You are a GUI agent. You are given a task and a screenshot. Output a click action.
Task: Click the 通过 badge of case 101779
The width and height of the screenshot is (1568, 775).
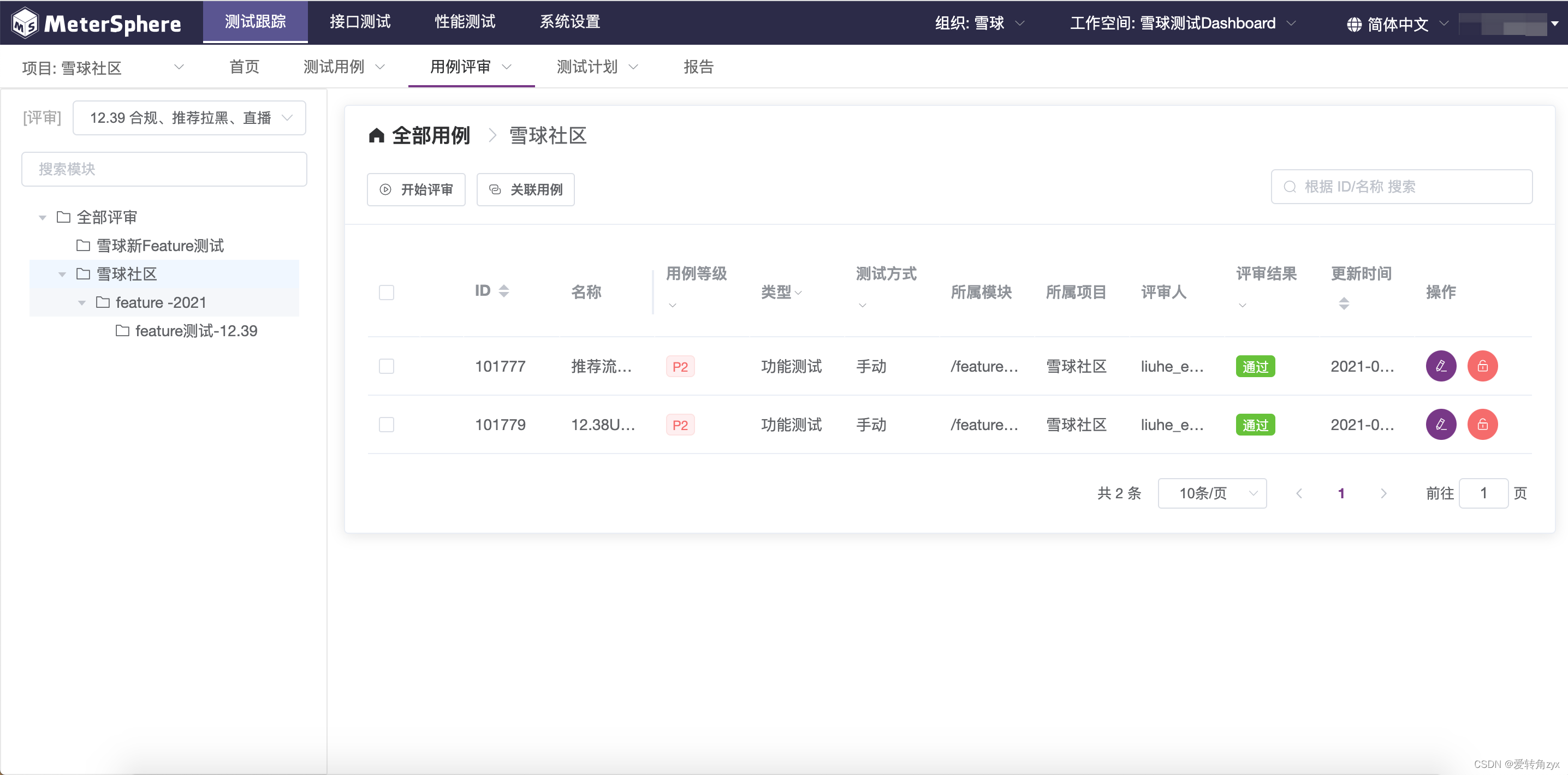pyautogui.click(x=1255, y=425)
